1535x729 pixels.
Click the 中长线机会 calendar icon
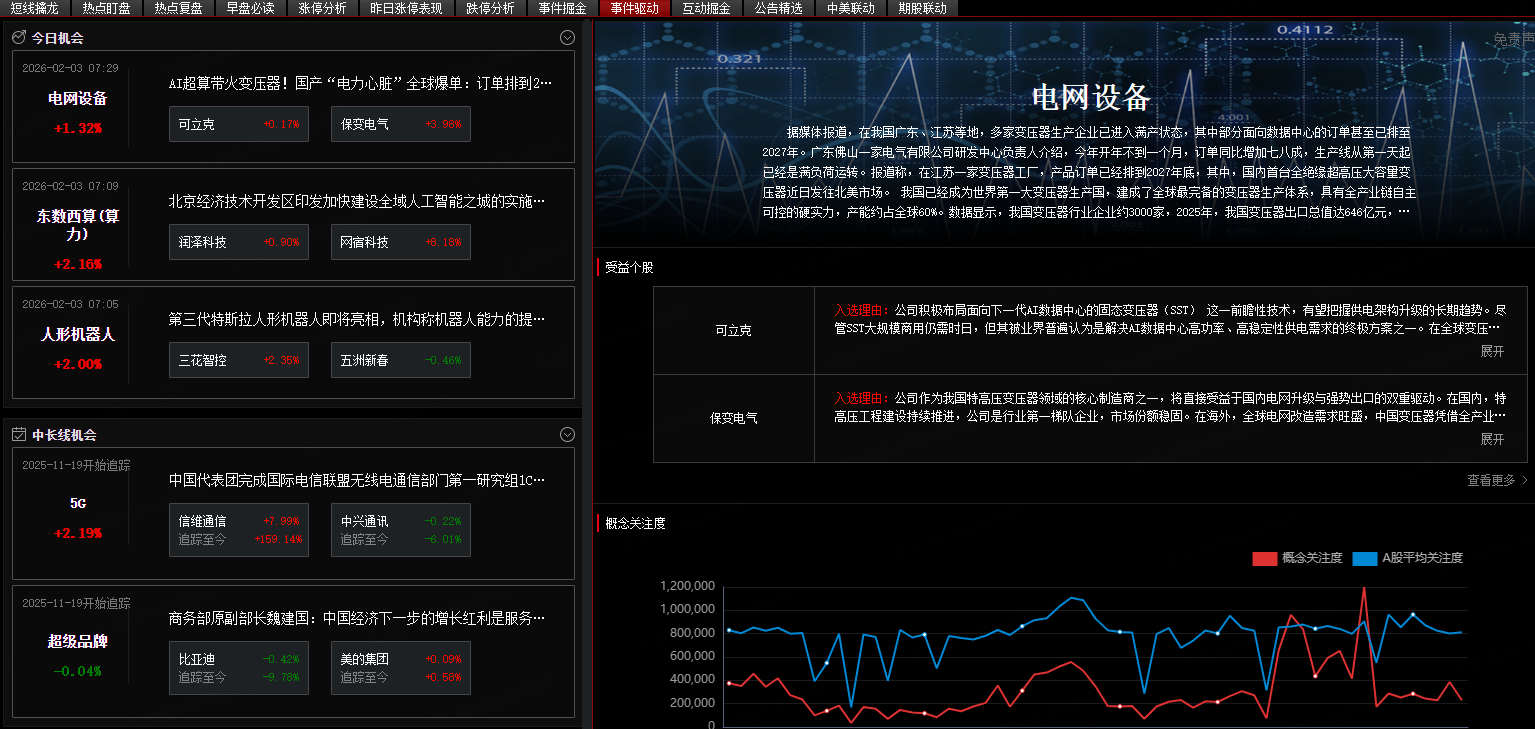pos(19,435)
